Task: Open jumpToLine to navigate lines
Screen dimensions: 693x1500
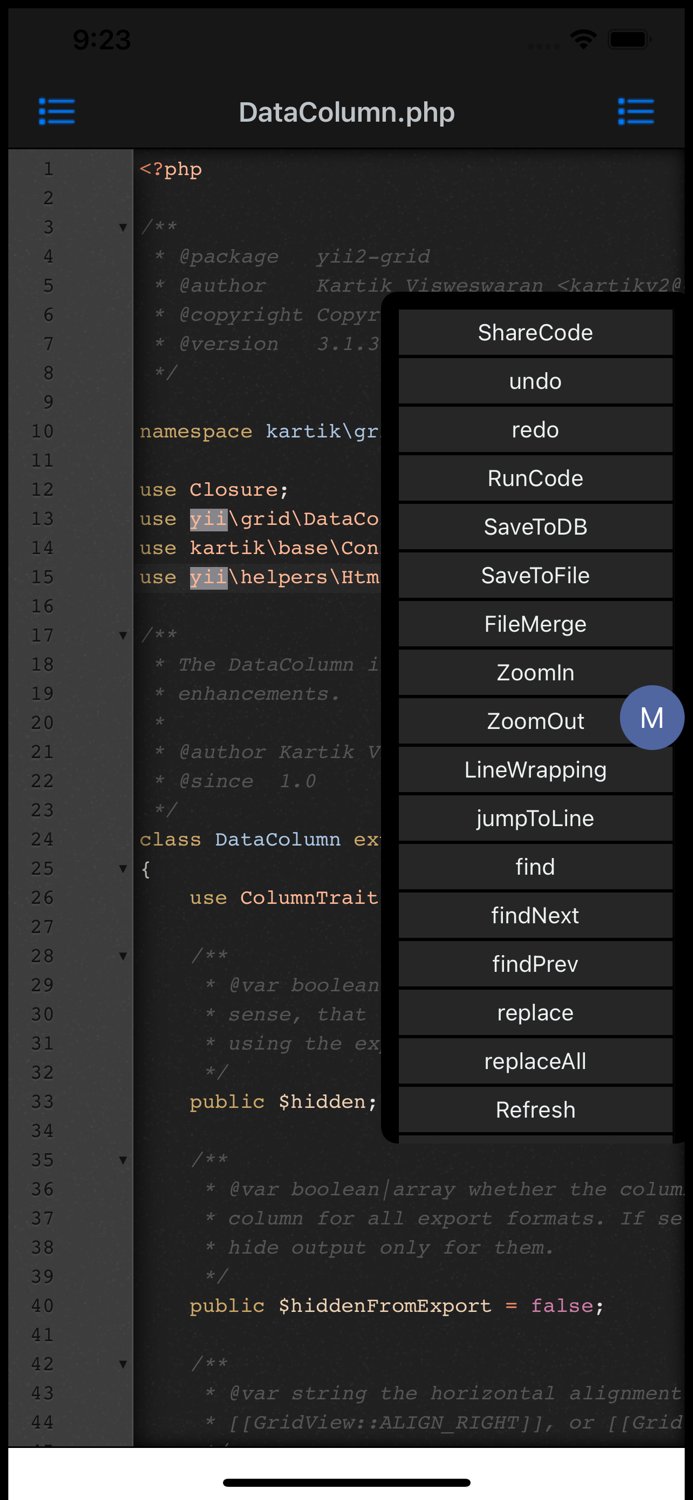Action: tap(535, 818)
